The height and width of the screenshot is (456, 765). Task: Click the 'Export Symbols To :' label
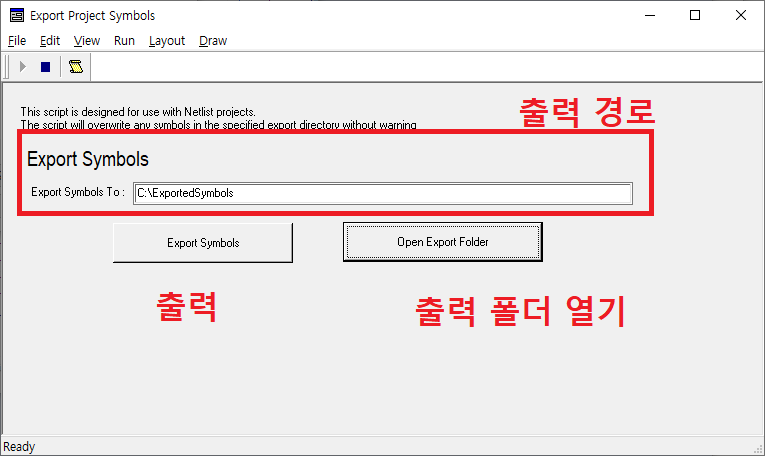[x=78, y=193]
